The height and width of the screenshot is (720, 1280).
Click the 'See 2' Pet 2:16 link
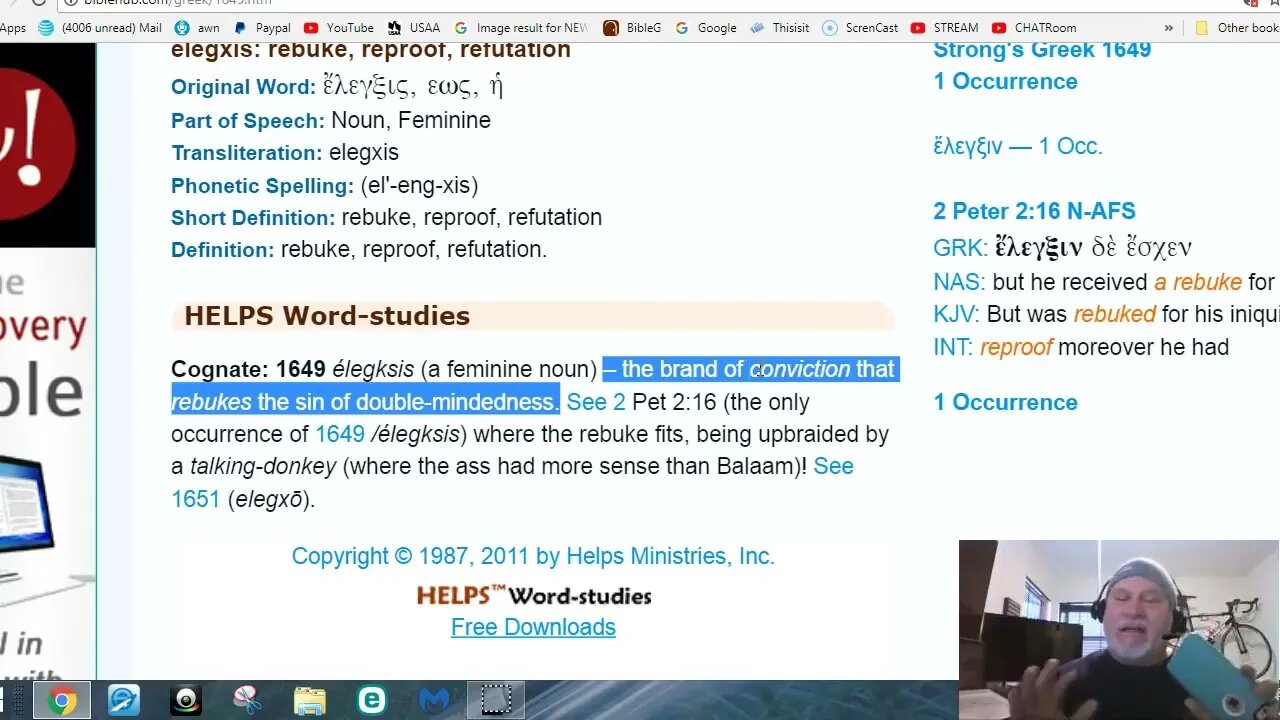(x=596, y=402)
